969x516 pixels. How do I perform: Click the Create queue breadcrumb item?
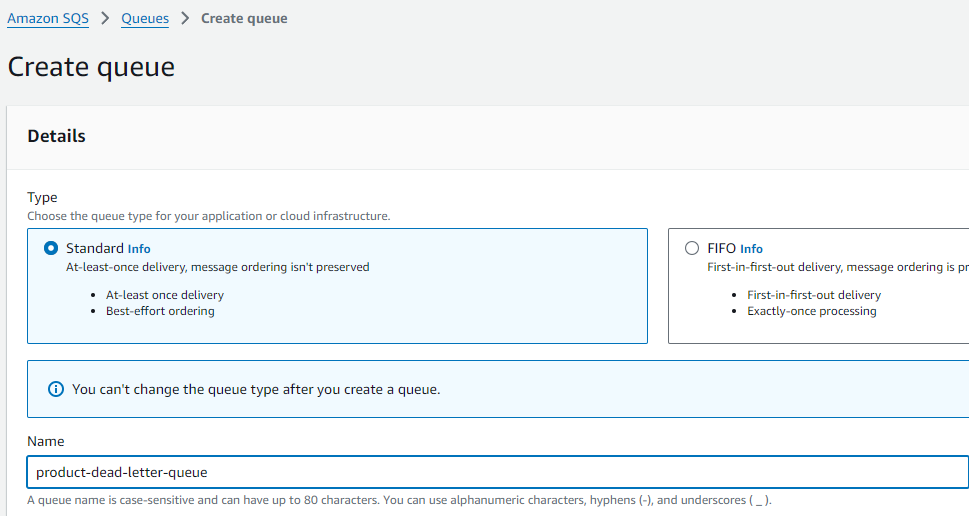(244, 18)
